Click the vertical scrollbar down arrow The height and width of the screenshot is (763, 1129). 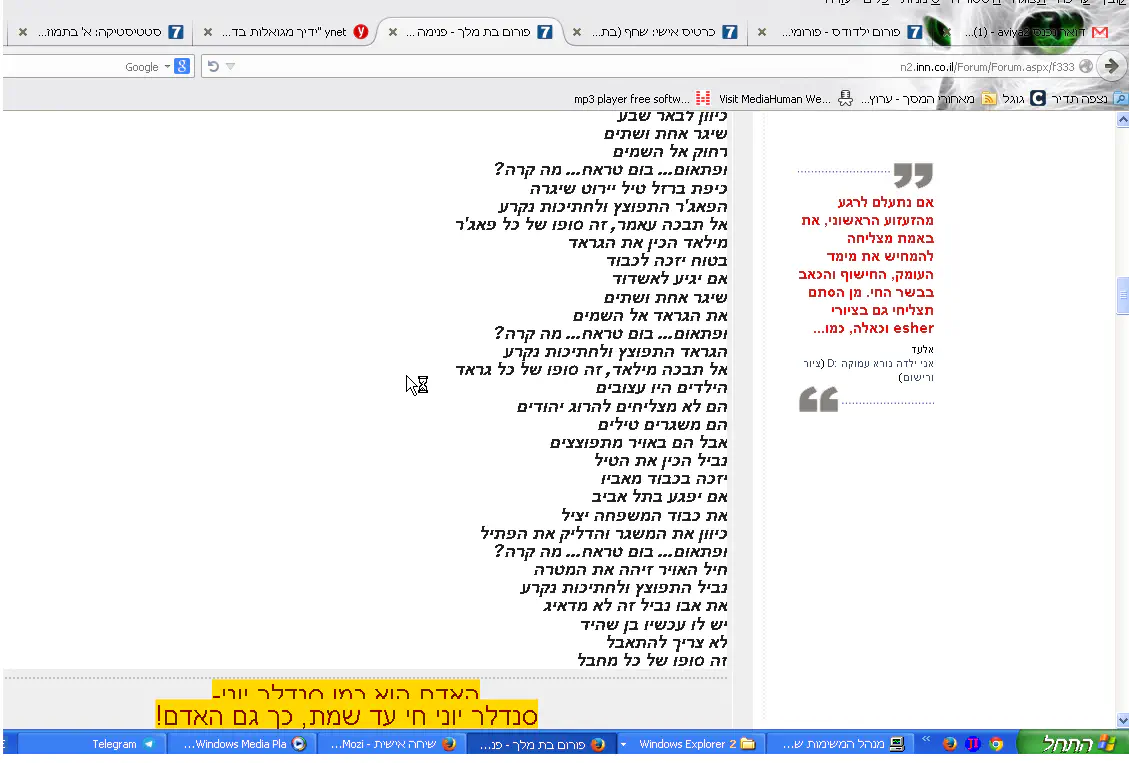point(1123,721)
